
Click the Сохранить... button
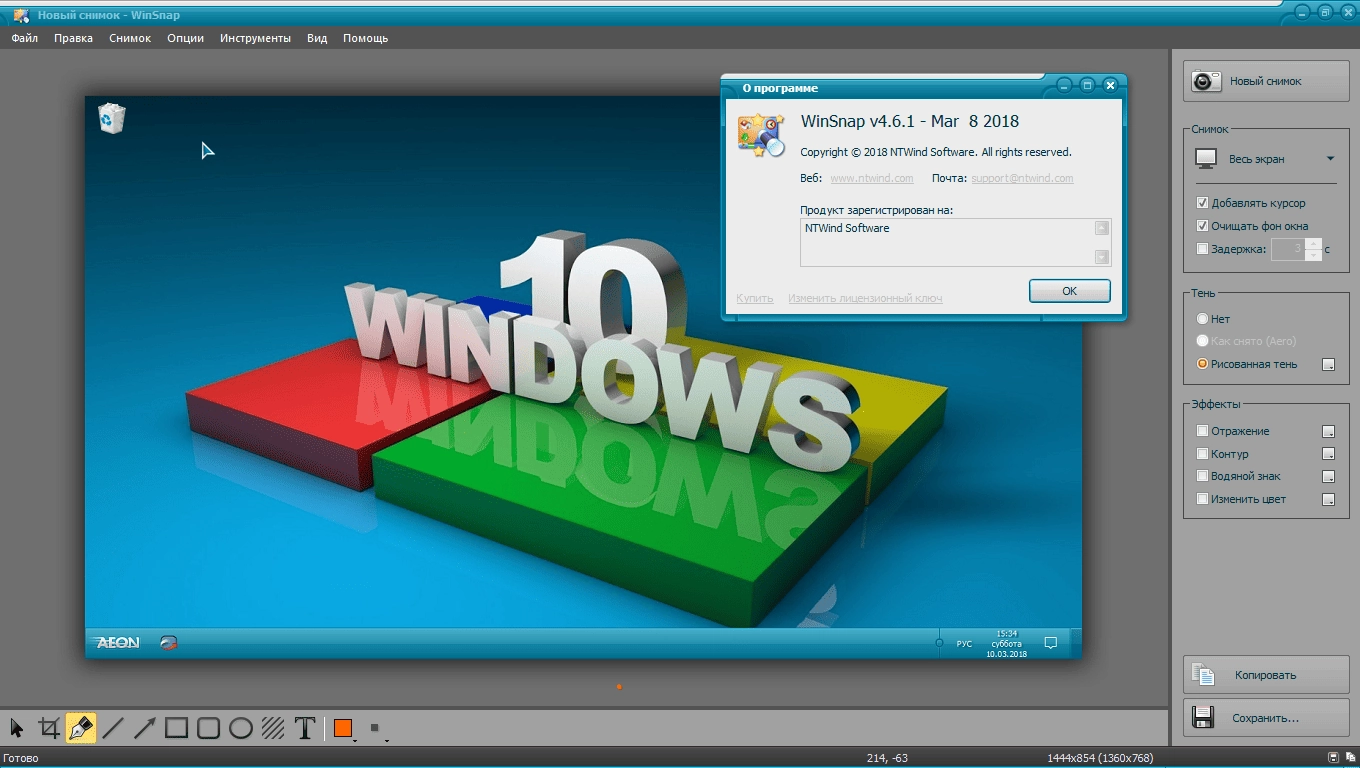1266,718
